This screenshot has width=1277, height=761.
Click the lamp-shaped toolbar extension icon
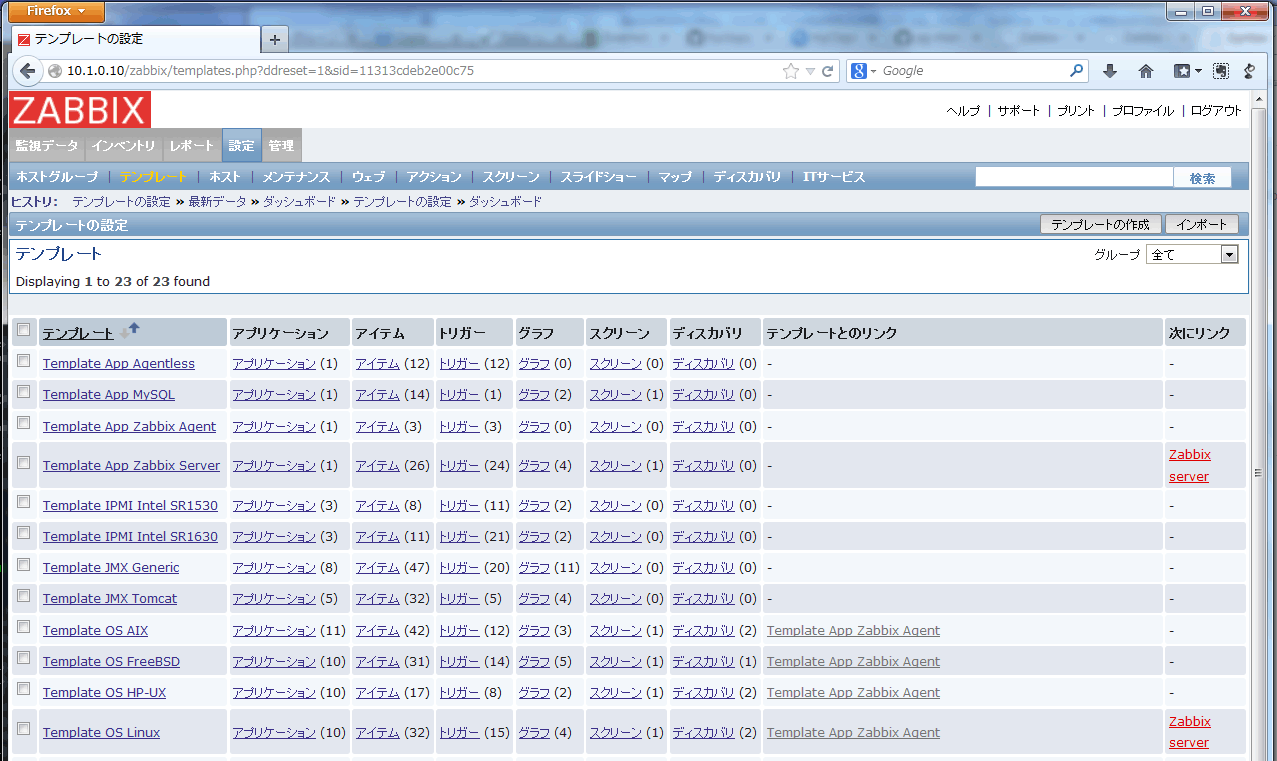1249,71
